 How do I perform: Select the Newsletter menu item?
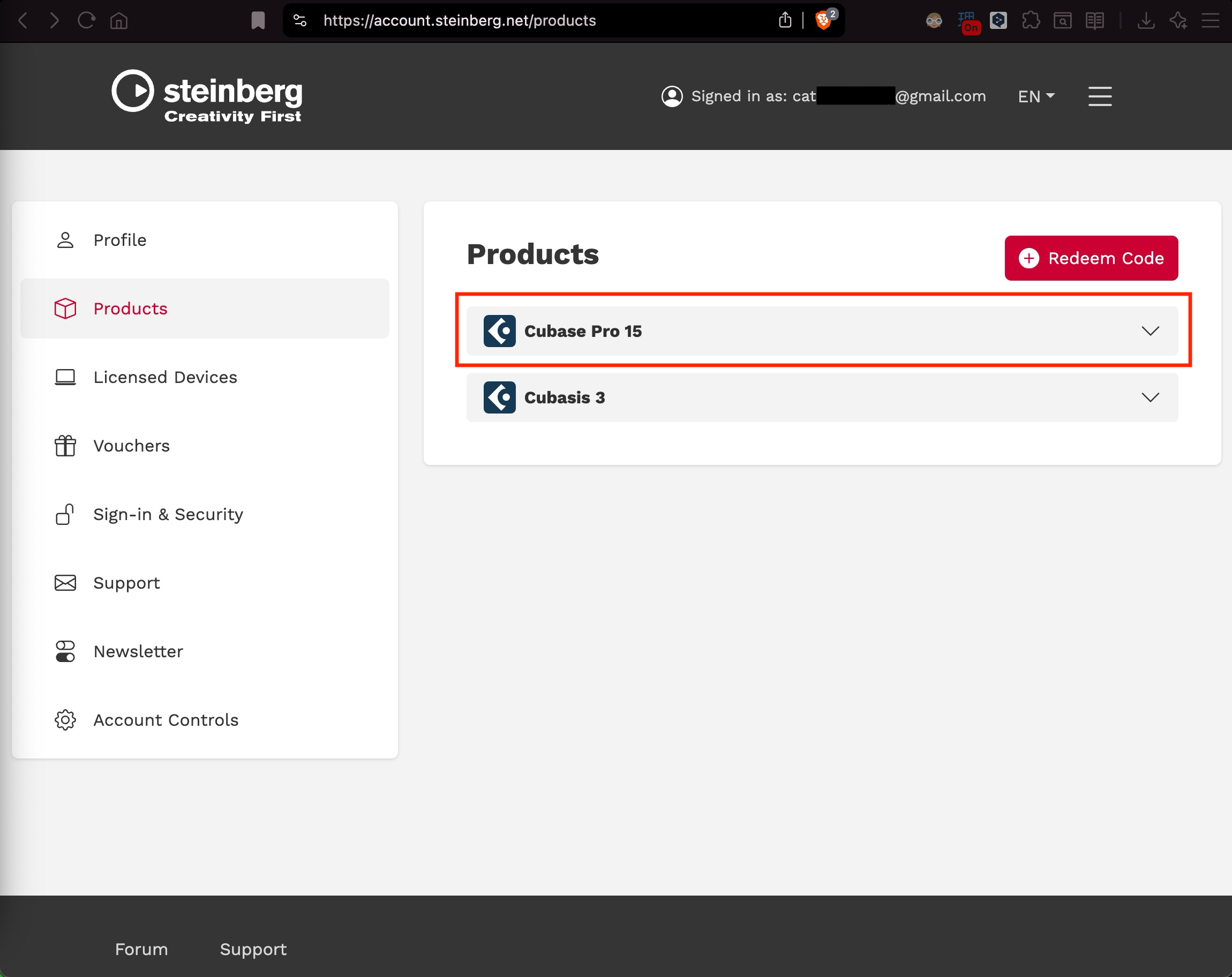[x=138, y=651]
